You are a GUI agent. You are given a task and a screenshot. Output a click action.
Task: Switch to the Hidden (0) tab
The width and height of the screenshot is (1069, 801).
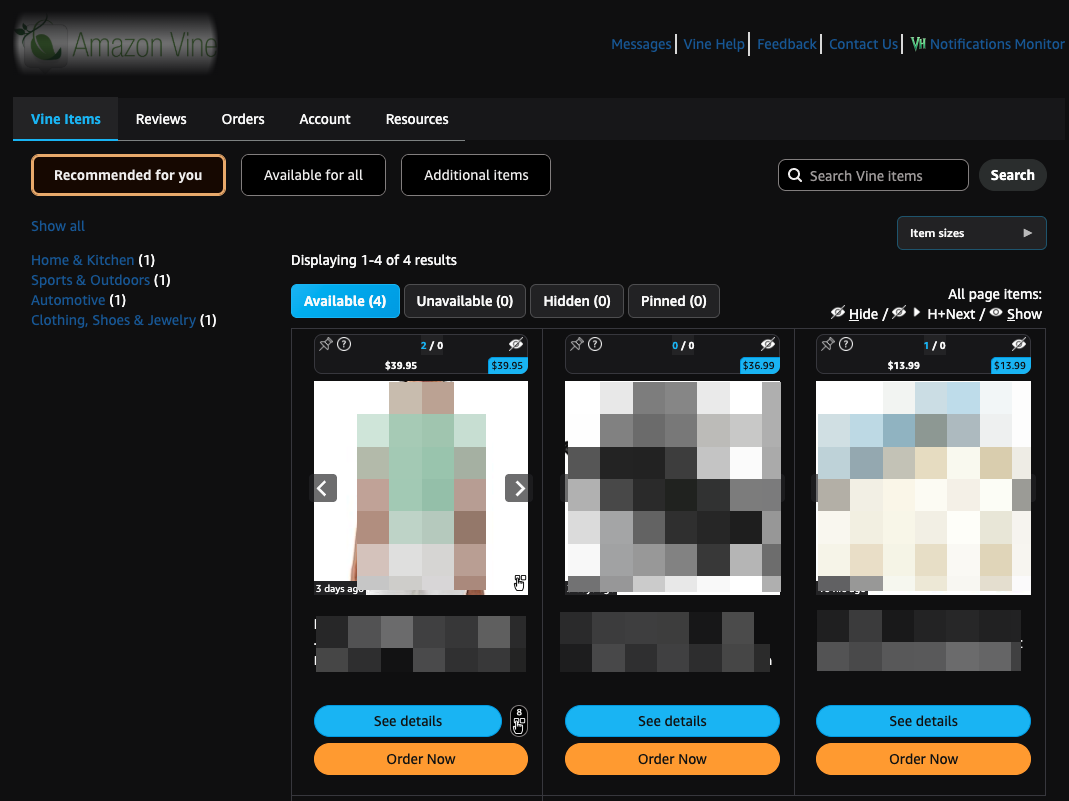click(576, 301)
